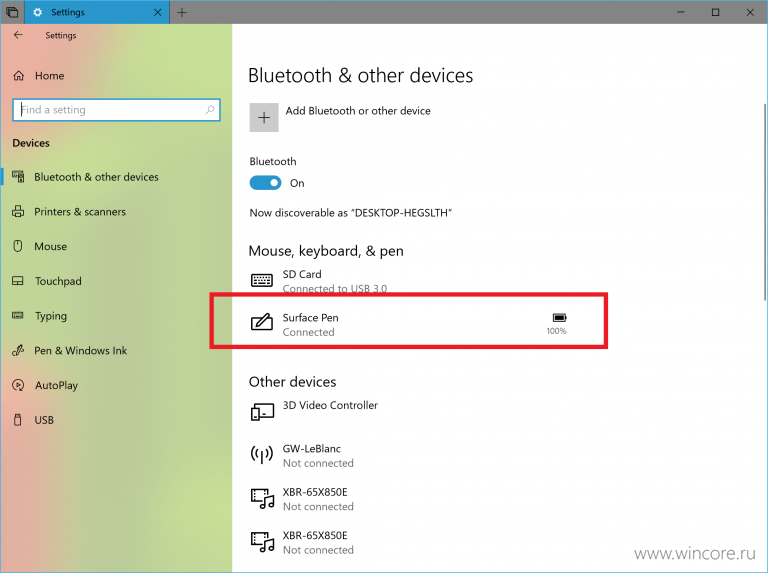The height and width of the screenshot is (573, 768).
Task: Select the SD Card device name
Action: 302,274
